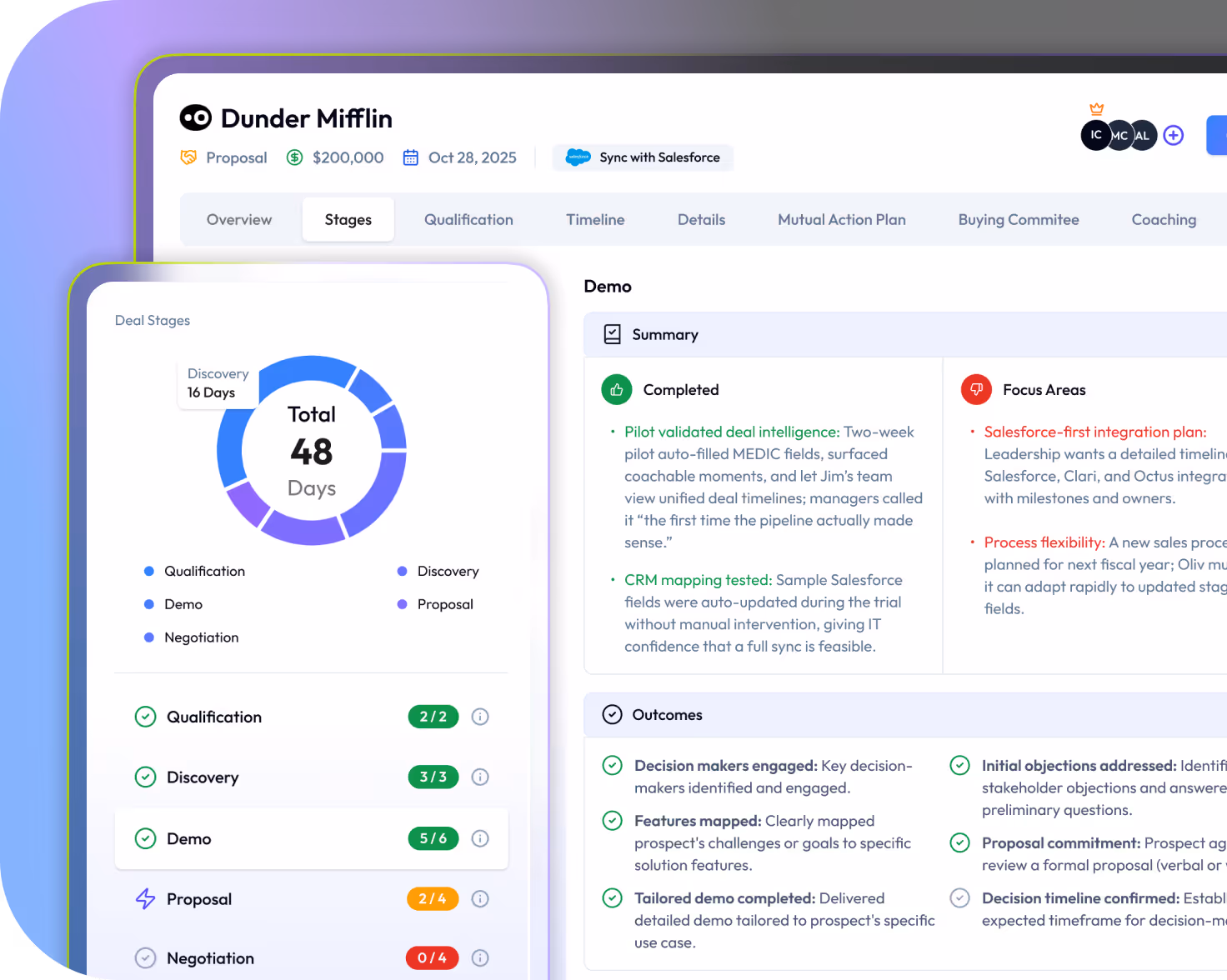The width and height of the screenshot is (1227, 980).
Task: Click the calendar icon beside Oct 28, 2025
Action: tap(410, 157)
